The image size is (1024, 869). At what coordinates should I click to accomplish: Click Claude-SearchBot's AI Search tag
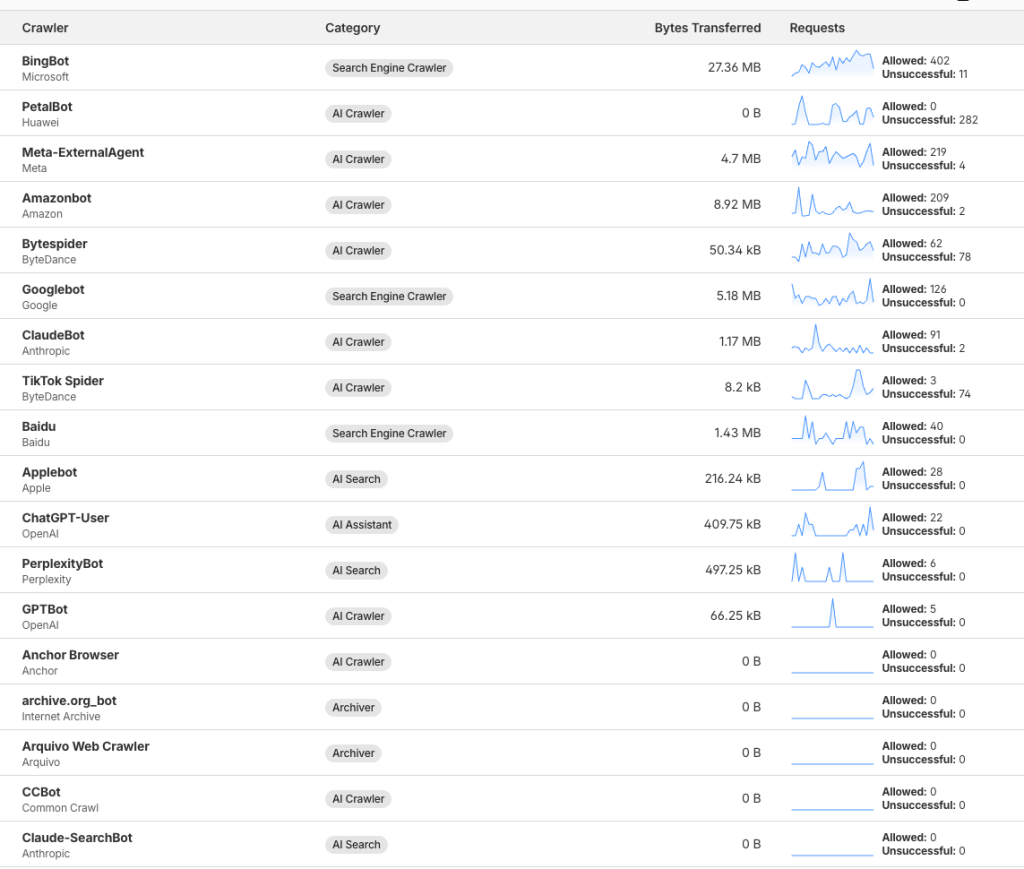coord(356,845)
